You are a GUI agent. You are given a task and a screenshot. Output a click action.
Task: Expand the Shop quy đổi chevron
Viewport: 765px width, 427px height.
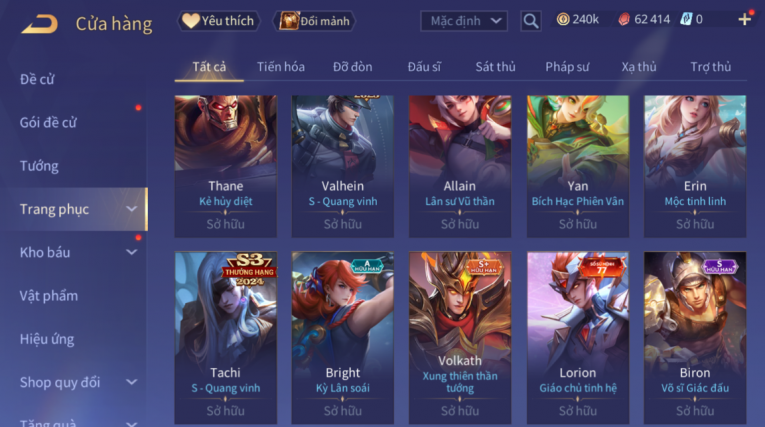click(x=131, y=382)
